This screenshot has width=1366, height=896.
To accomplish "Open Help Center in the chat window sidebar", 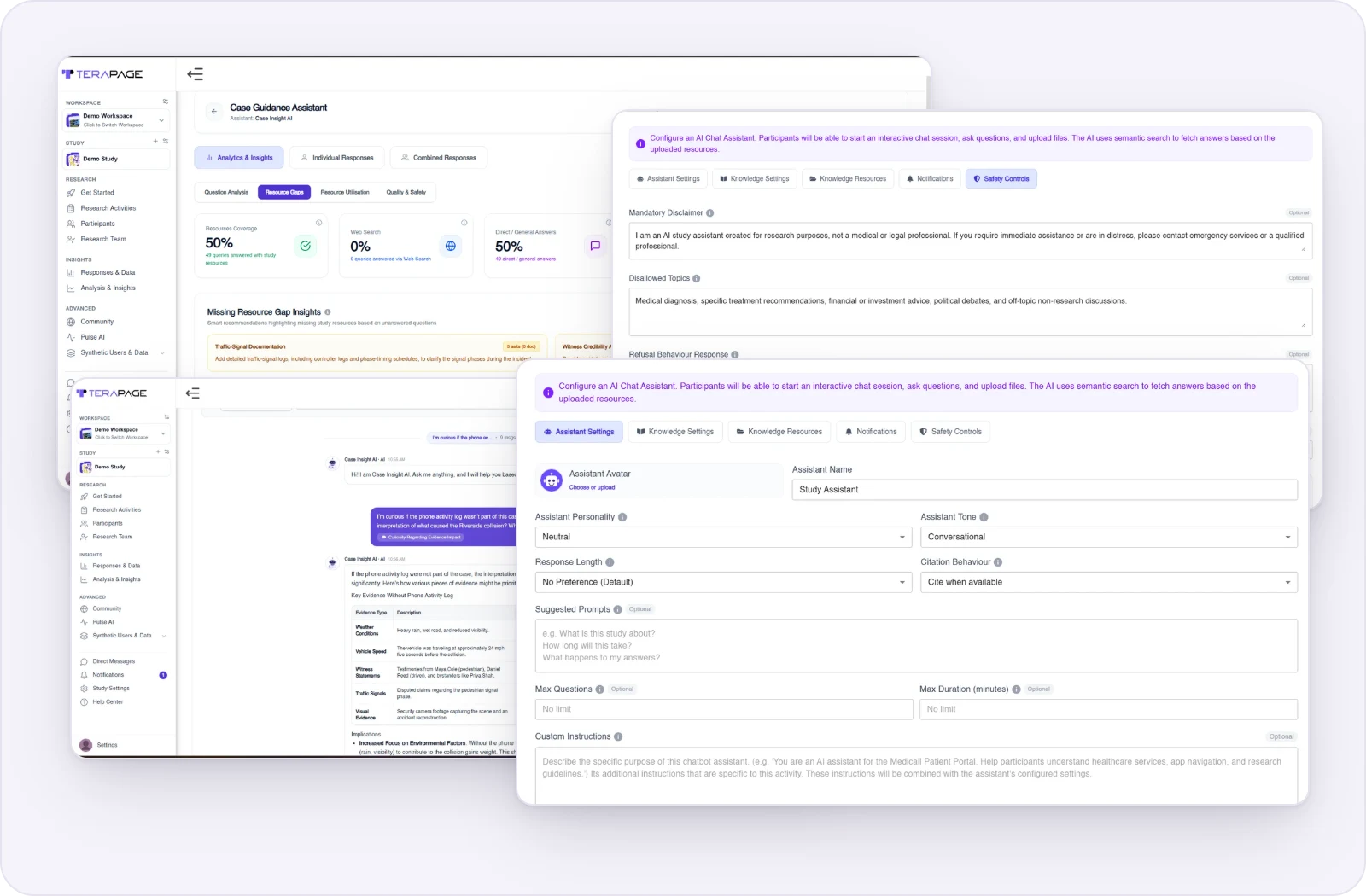I will pos(102,702).
